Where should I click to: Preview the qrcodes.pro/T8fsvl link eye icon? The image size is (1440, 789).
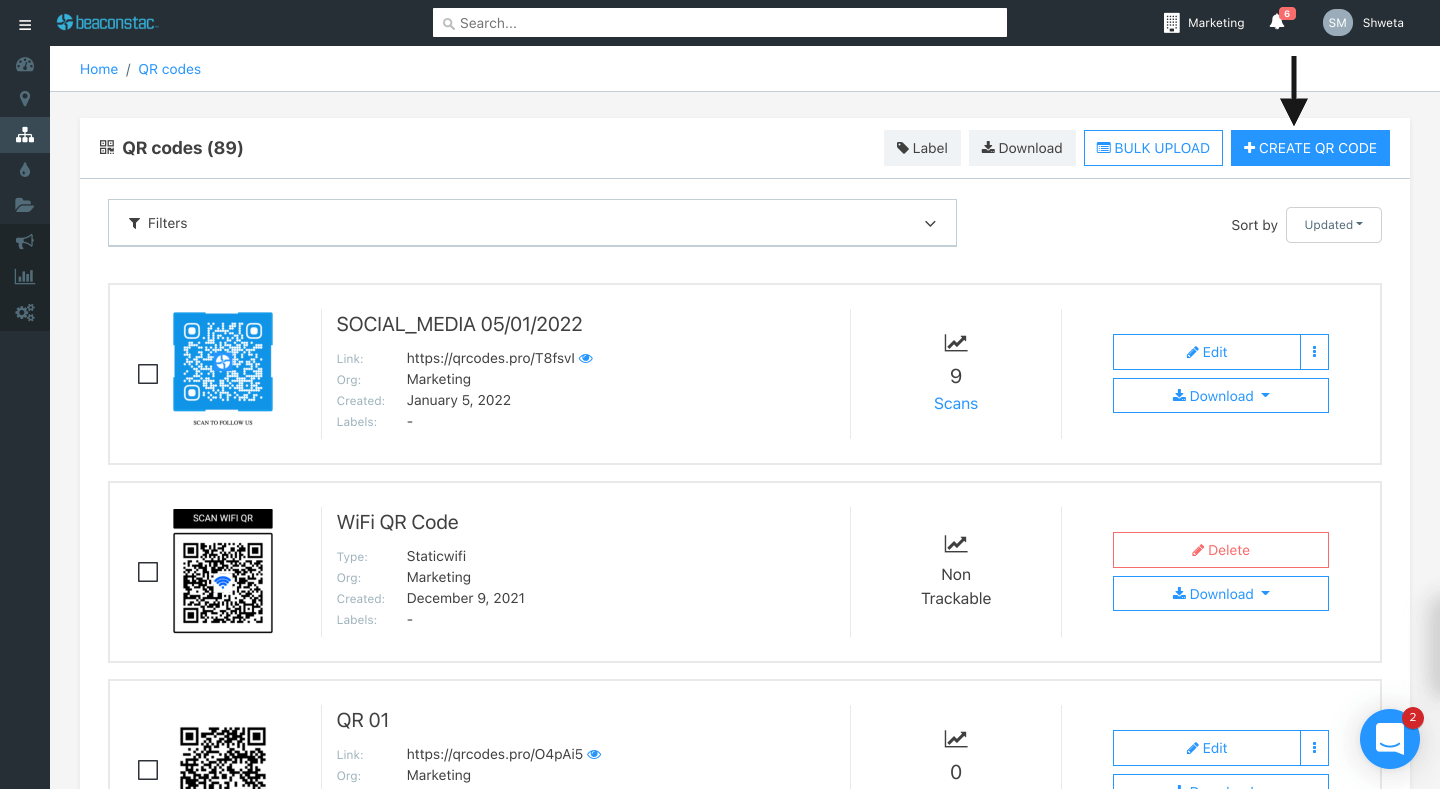coord(586,358)
